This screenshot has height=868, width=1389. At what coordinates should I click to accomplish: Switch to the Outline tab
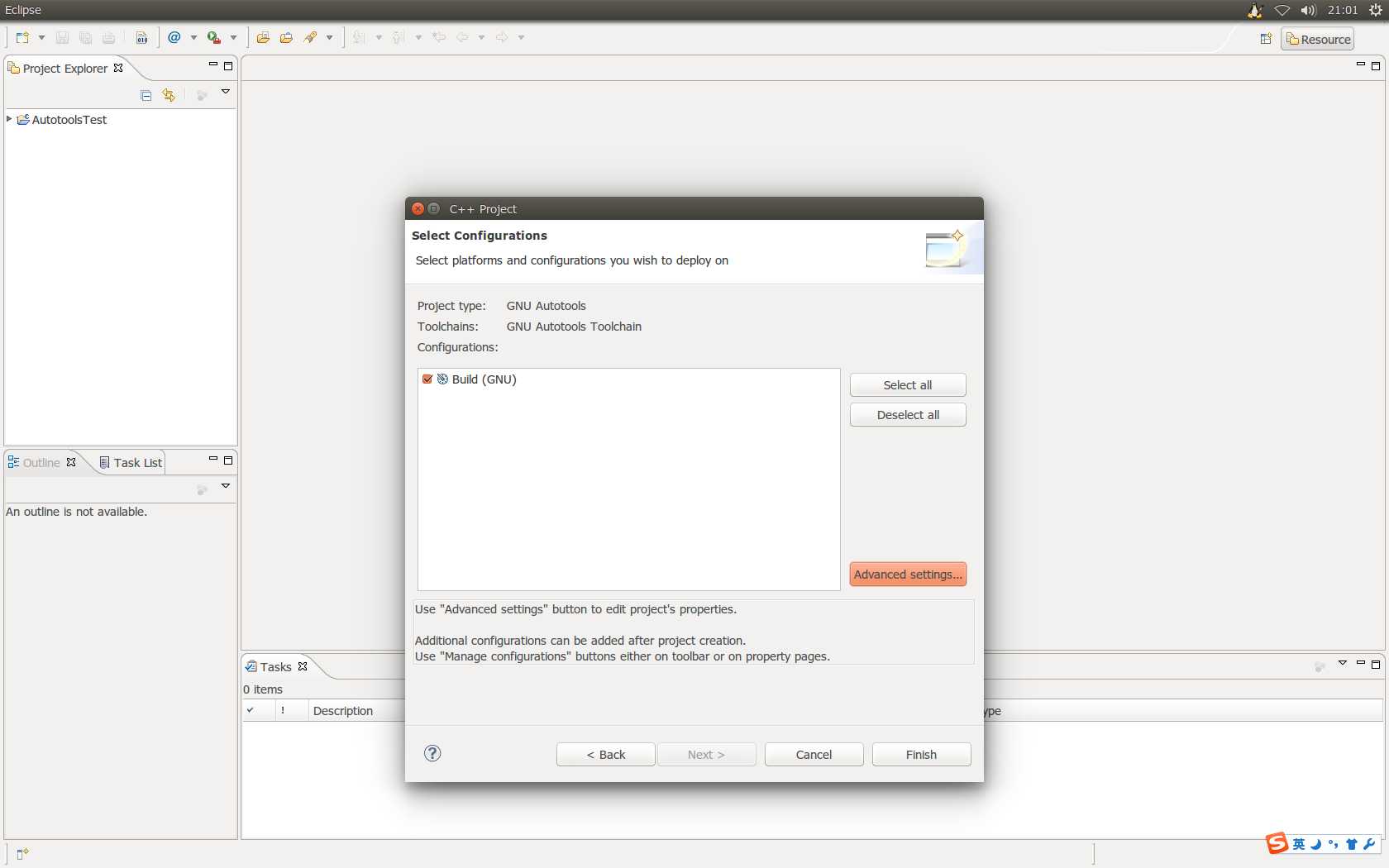(x=41, y=463)
